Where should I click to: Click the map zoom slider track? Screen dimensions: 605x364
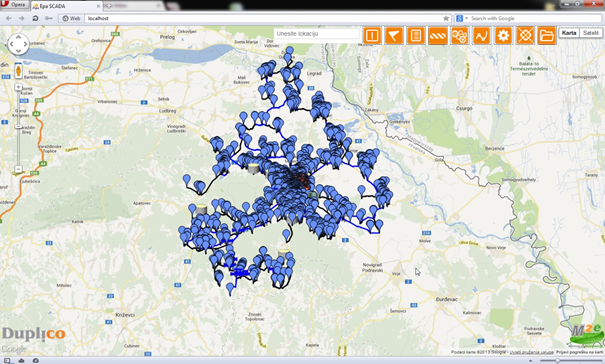click(18, 128)
